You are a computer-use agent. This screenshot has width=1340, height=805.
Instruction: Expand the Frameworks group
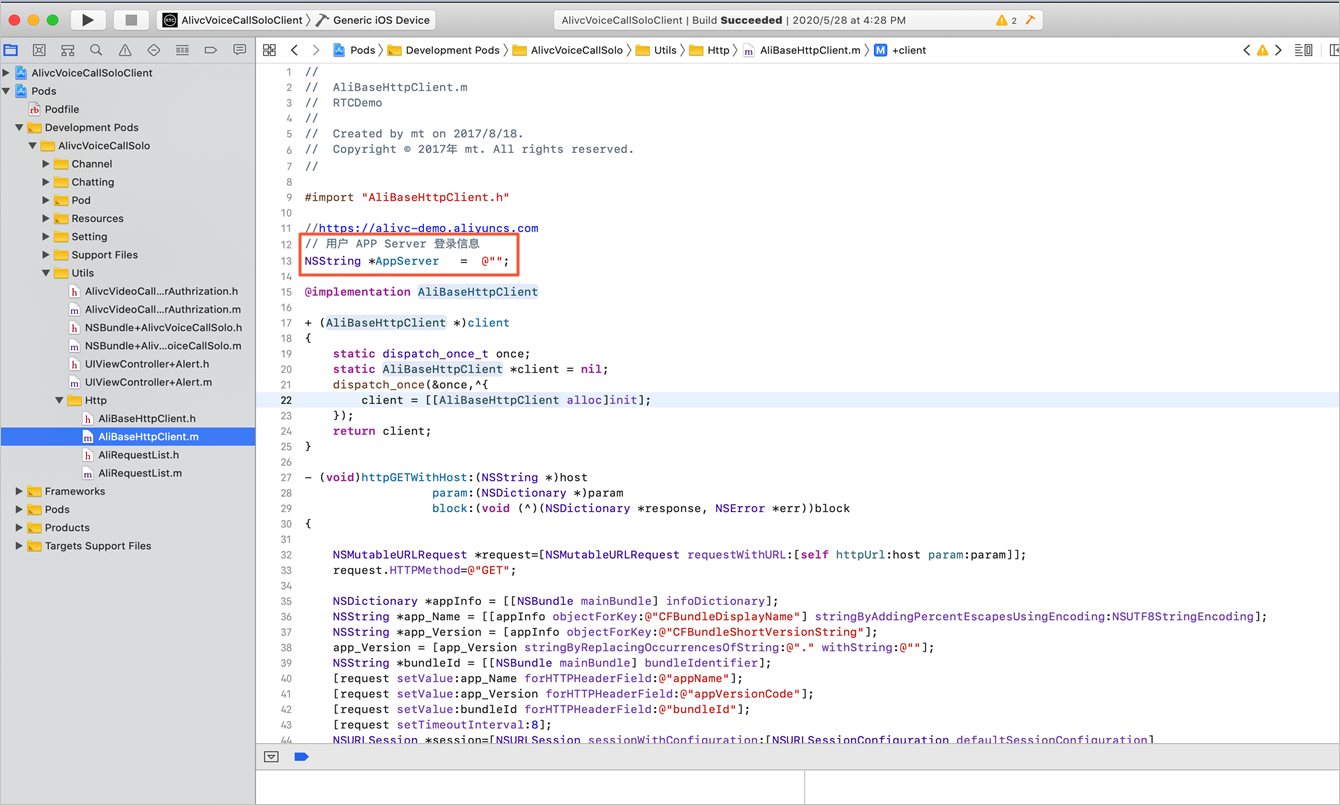point(19,491)
